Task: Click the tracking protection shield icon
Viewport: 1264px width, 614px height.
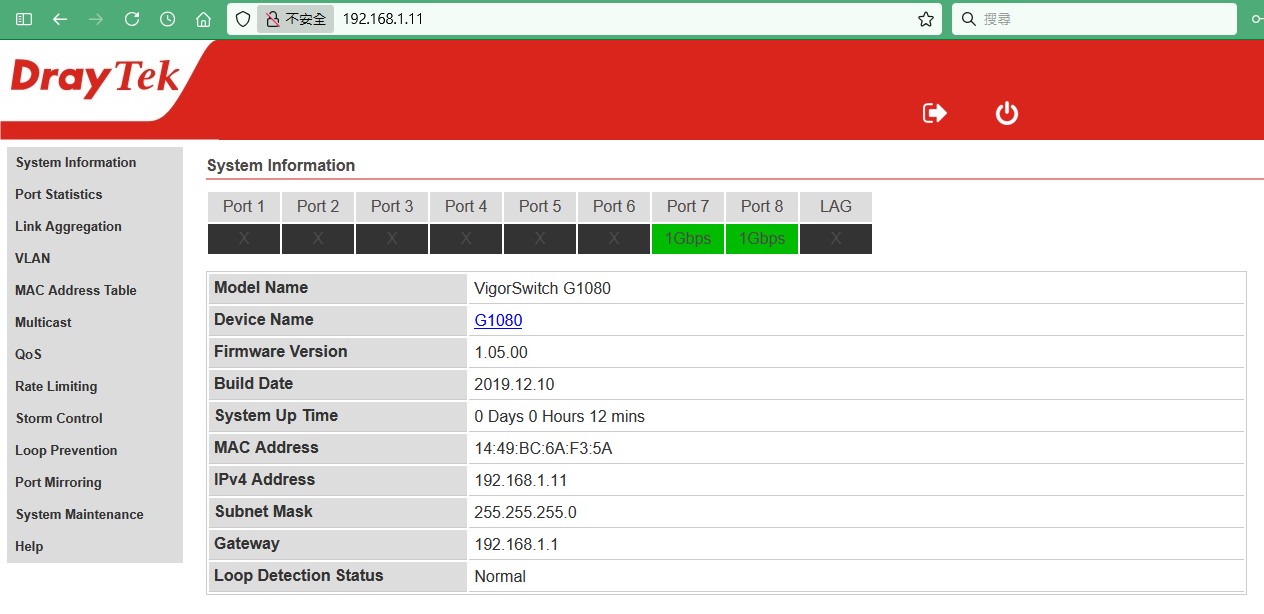Action: point(243,19)
